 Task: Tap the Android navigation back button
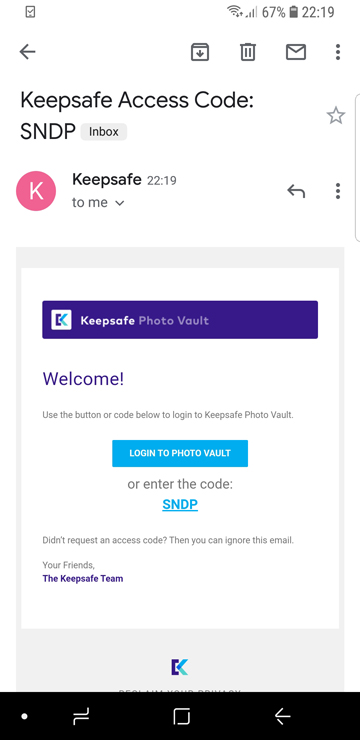283,717
